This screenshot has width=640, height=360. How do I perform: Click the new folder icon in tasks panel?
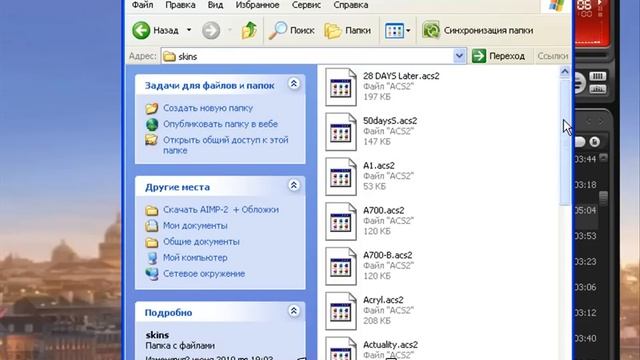[151, 108]
